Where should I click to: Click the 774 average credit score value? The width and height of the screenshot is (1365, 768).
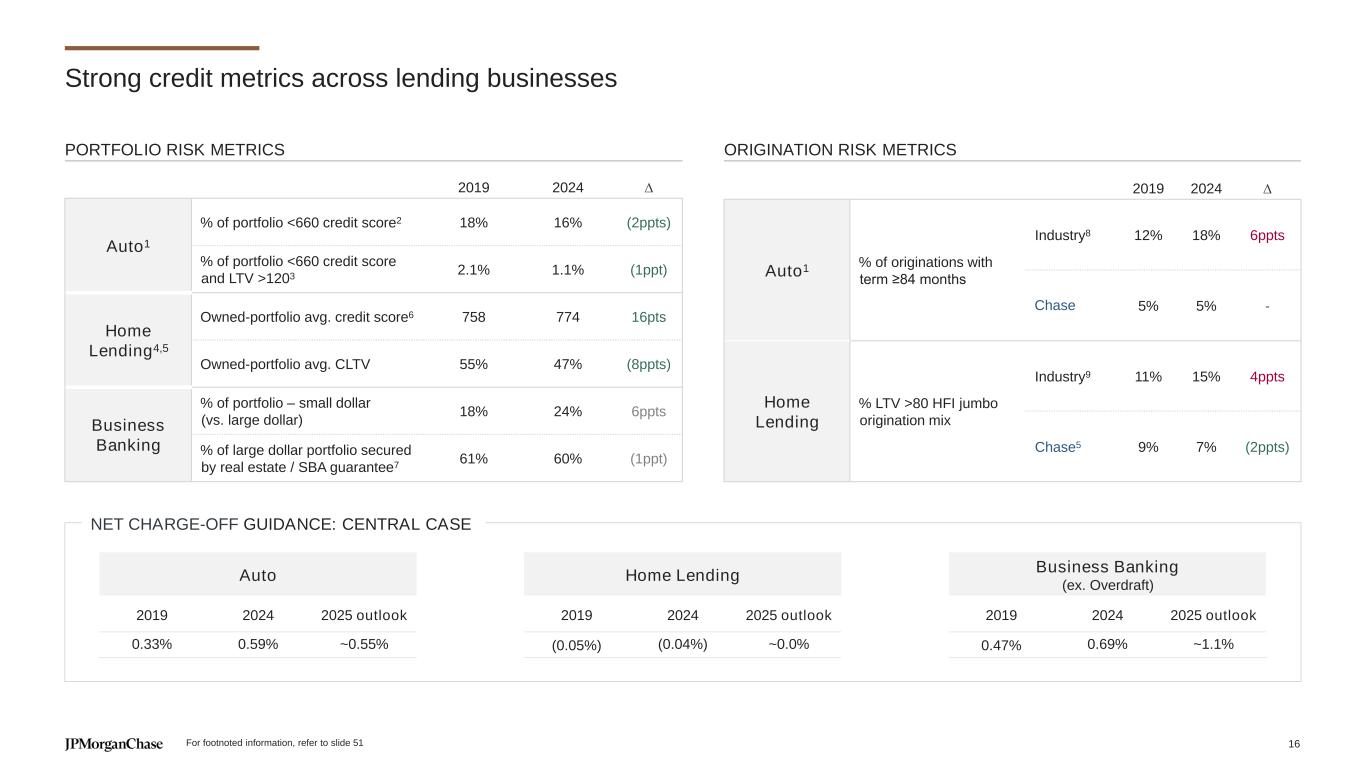(x=567, y=317)
